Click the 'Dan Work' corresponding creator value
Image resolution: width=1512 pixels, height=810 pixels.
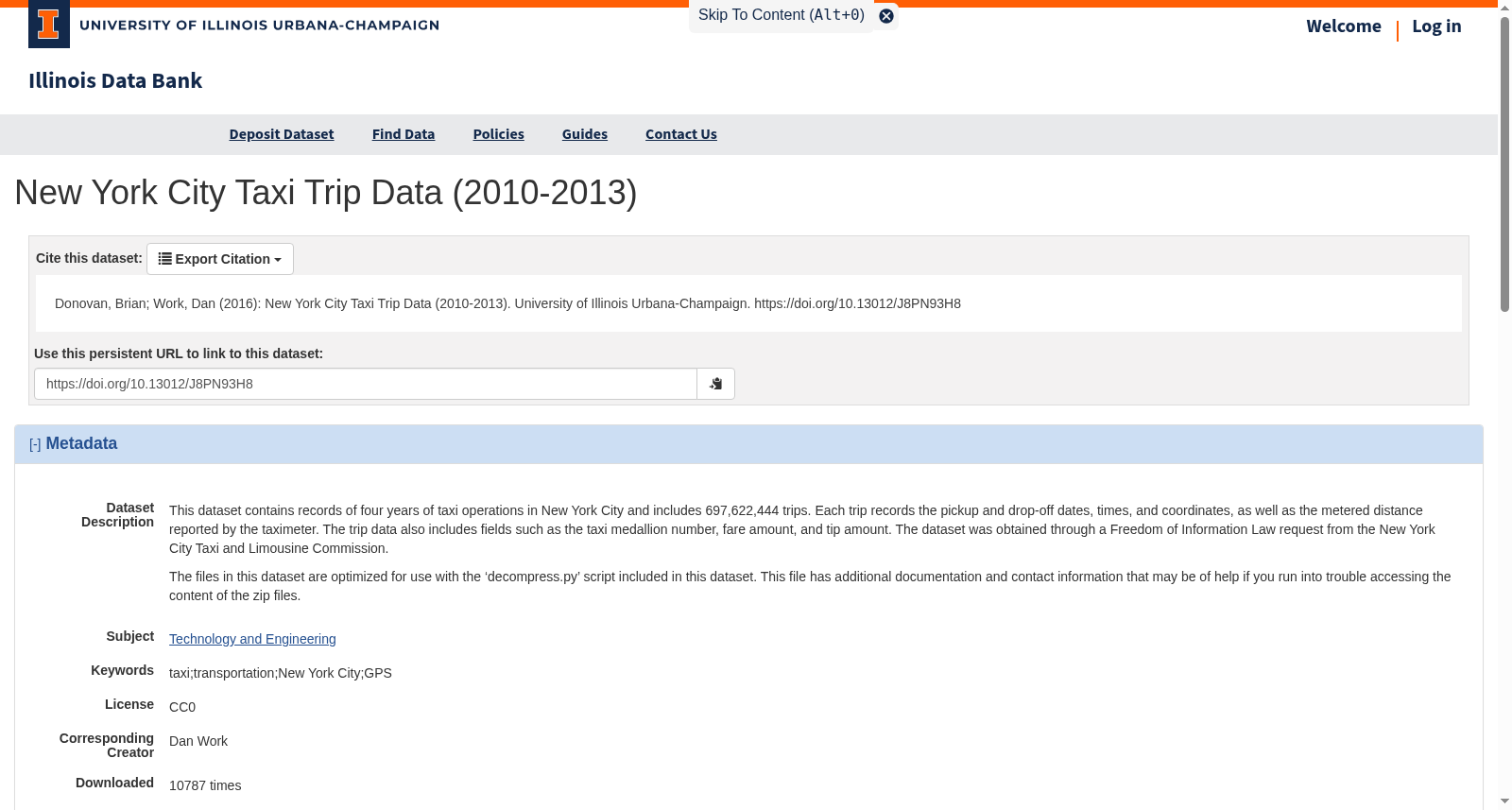tap(198, 741)
